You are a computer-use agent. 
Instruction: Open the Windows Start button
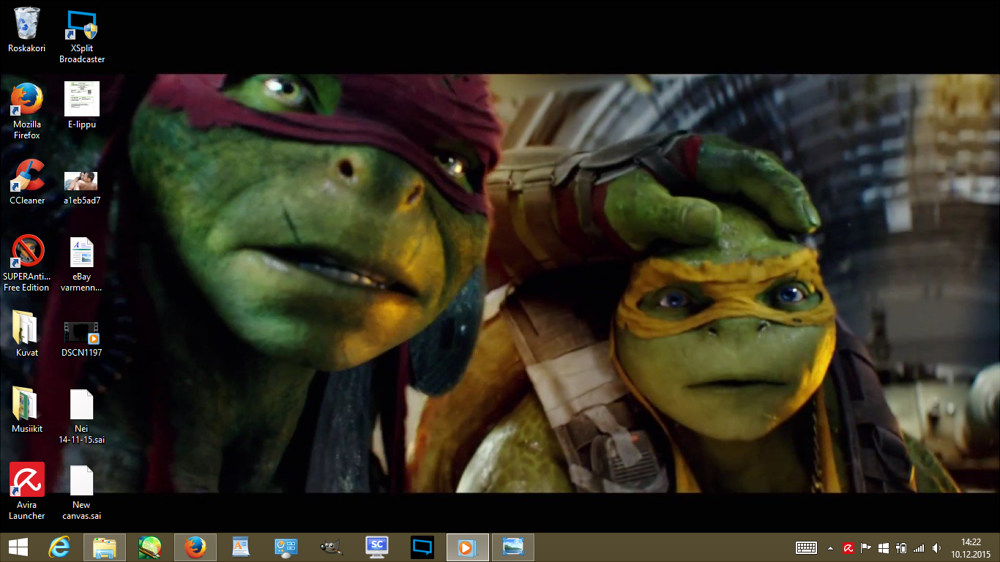(x=18, y=547)
